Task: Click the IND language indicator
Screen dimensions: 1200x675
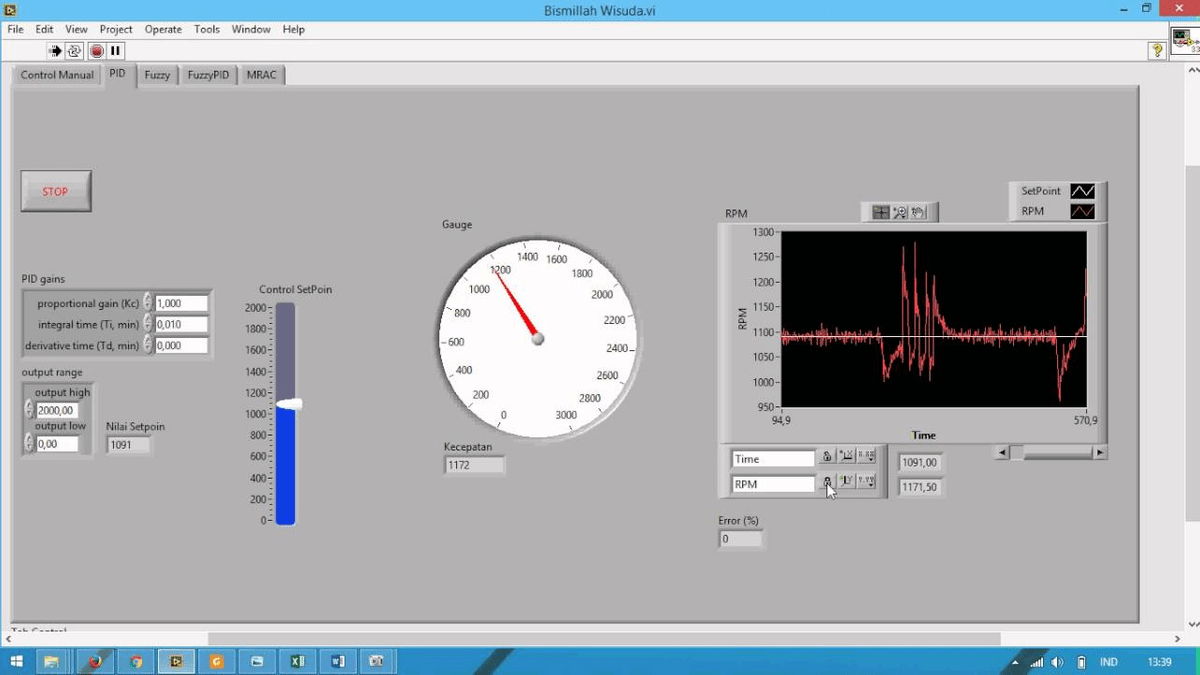Action: pos(1109,662)
